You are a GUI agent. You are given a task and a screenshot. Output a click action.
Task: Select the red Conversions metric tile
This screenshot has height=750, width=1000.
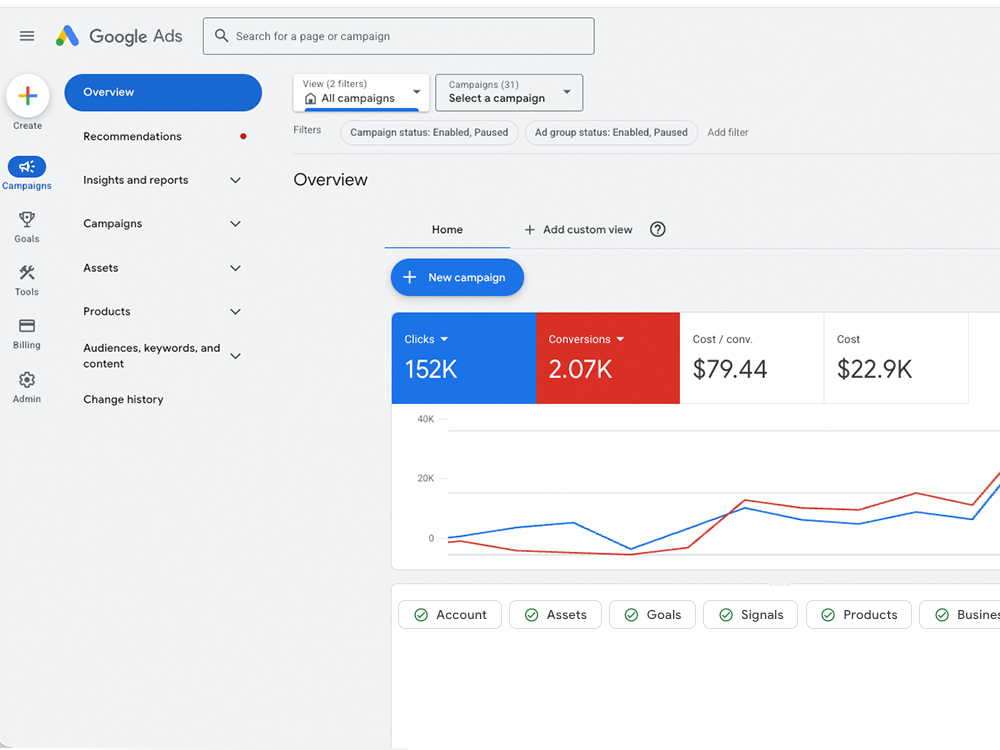pos(607,357)
